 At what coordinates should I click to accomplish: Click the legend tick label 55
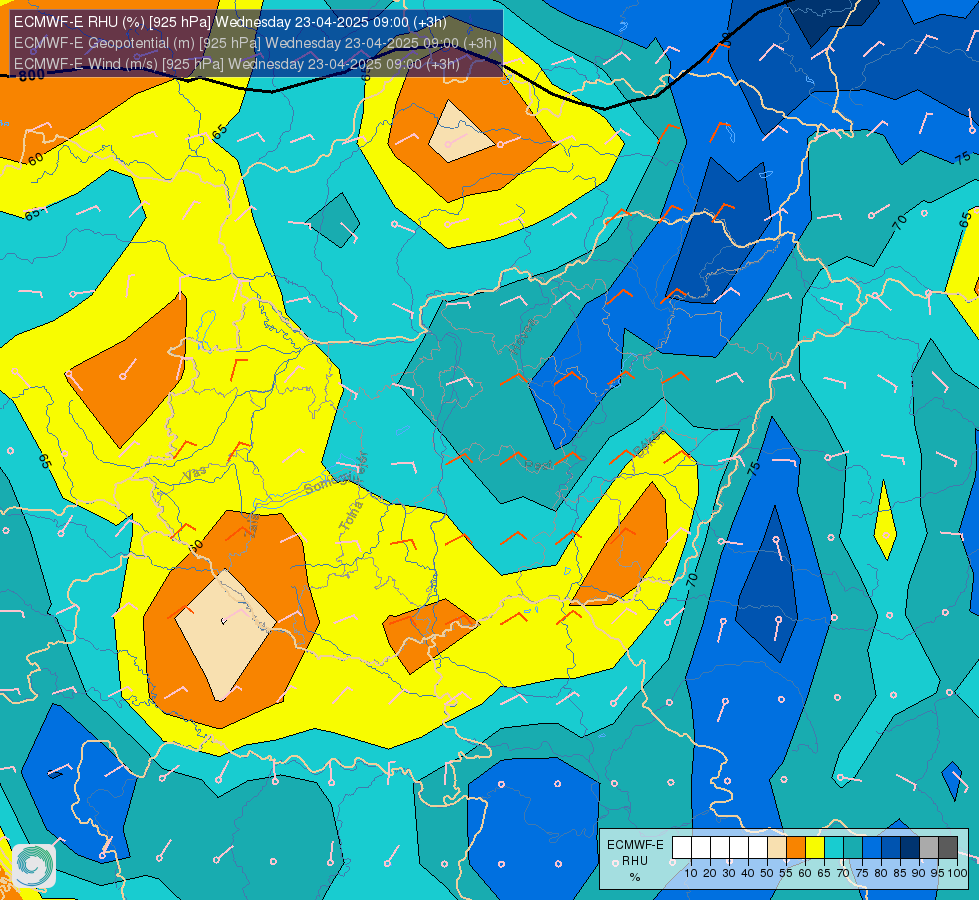click(786, 873)
